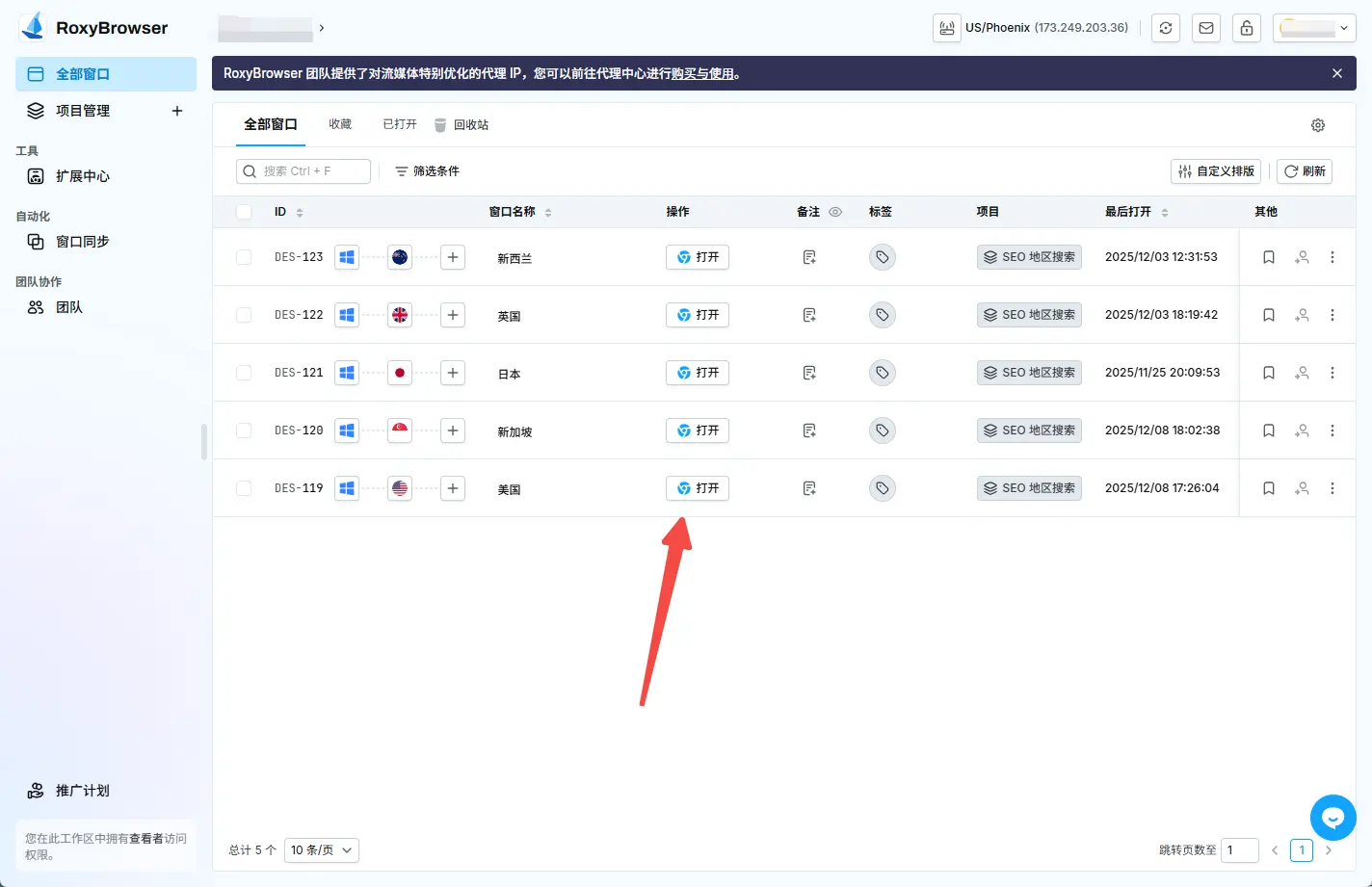The width and height of the screenshot is (1372, 887).
Task: Open the 回收站 recycle bin tab
Action: (472, 123)
